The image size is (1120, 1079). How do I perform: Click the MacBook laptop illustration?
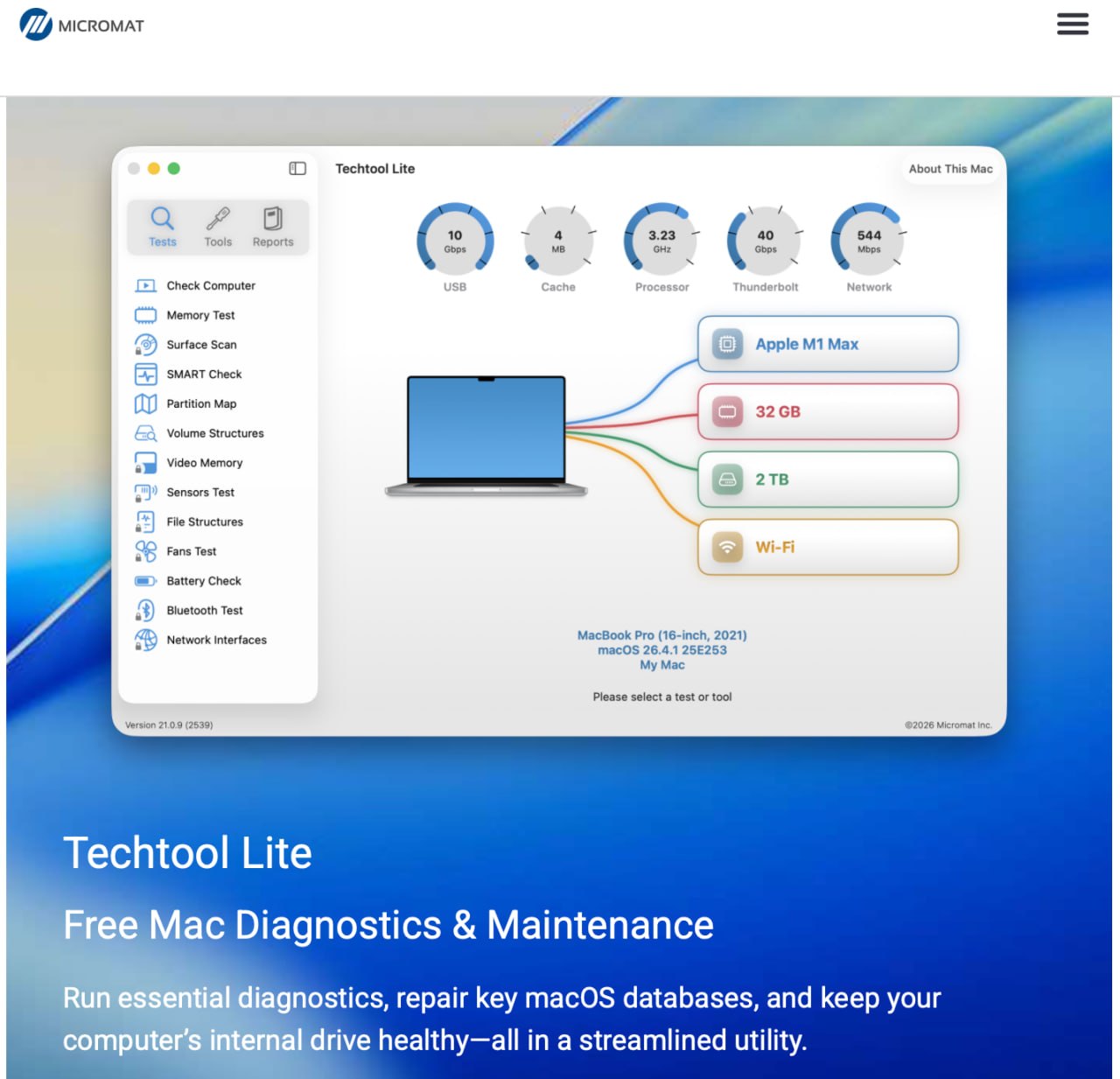click(x=486, y=436)
